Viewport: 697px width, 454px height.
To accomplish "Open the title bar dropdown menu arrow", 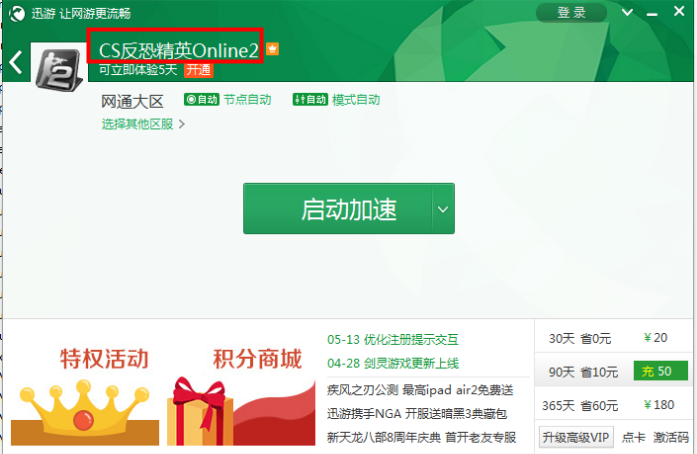I will pyautogui.click(x=627, y=12).
